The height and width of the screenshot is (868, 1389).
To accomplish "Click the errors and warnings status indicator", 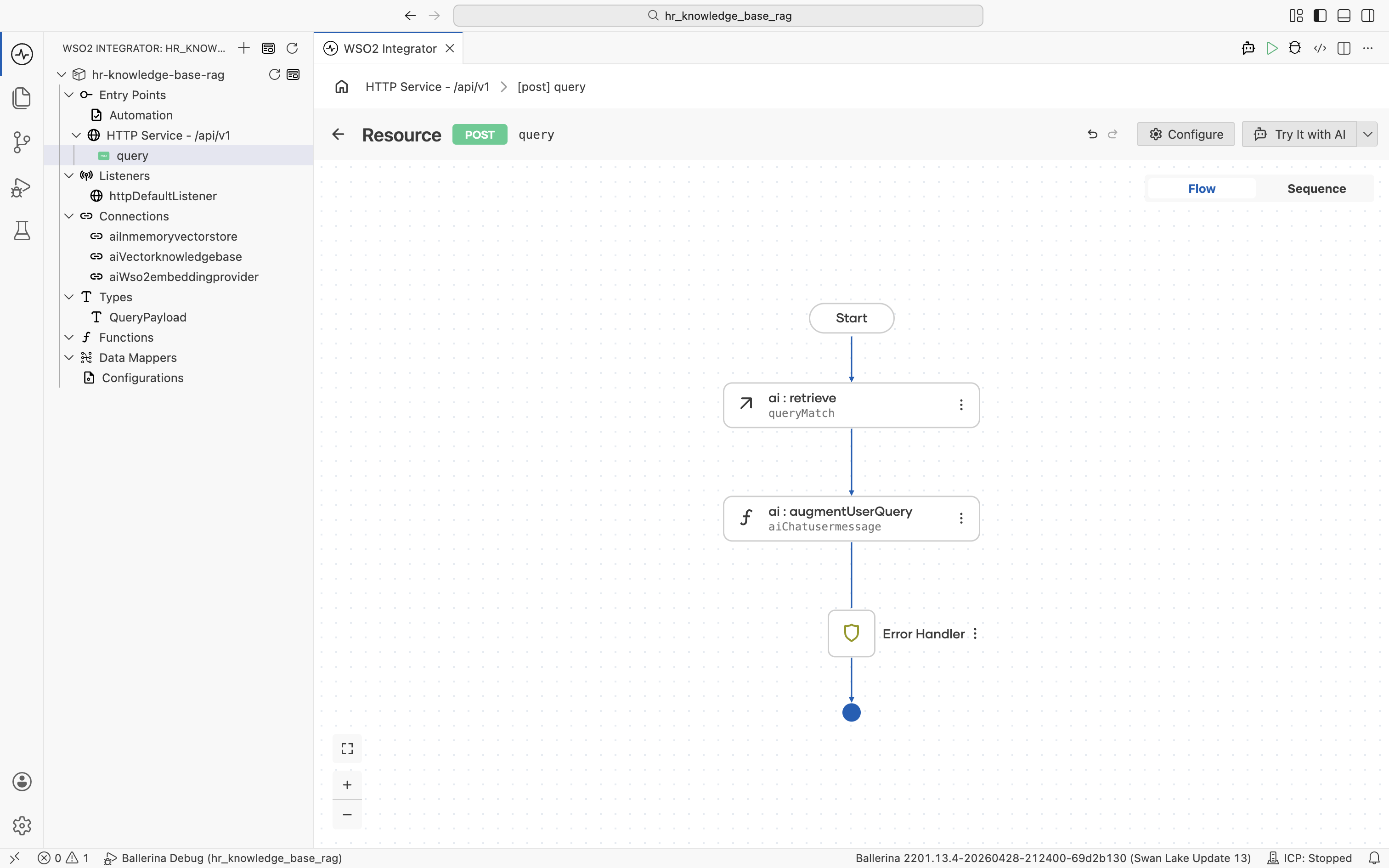I will [63, 858].
